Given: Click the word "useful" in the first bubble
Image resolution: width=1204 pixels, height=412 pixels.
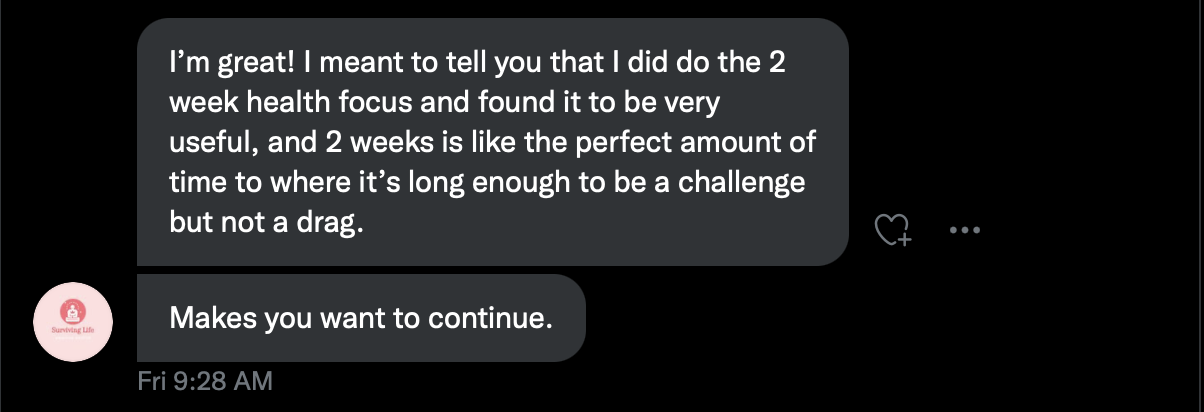Looking at the screenshot, I should click(x=203, y=143).
